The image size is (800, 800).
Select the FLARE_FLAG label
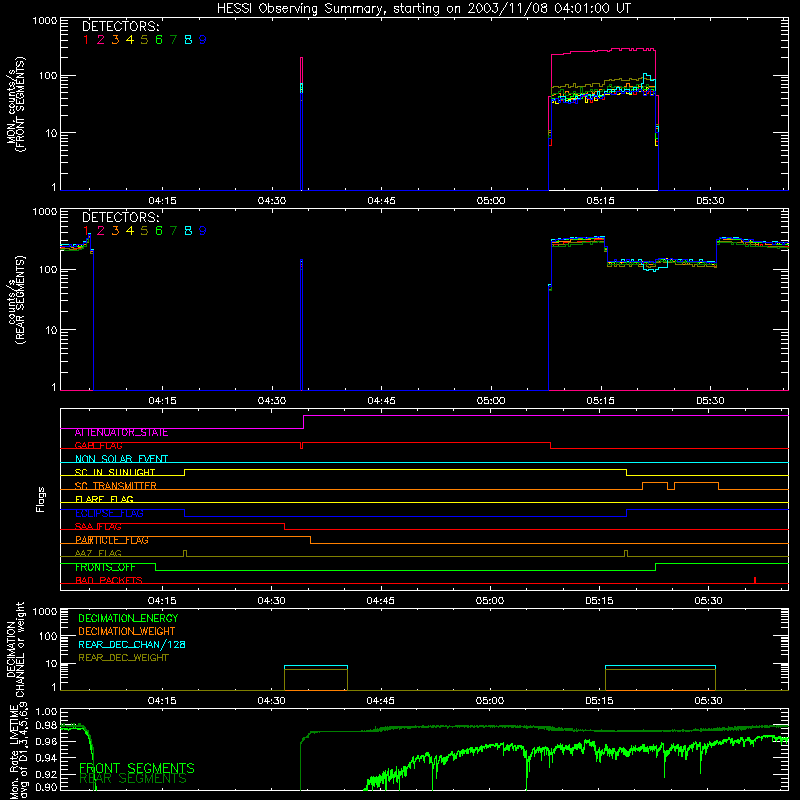(104, 499)
